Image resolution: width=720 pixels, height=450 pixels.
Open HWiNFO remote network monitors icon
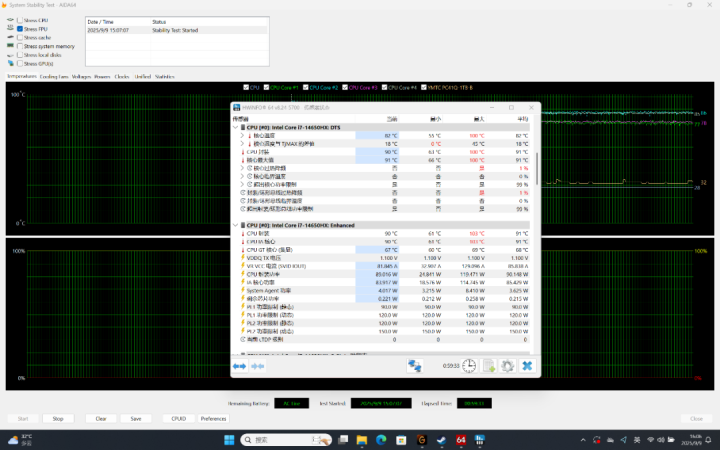415,366
